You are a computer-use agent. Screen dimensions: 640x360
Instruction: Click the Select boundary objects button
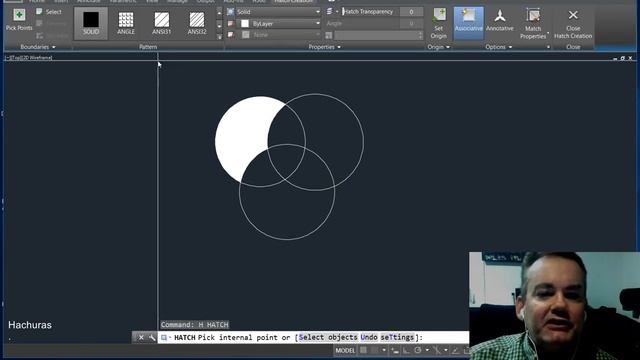click(x=49, y=12)
